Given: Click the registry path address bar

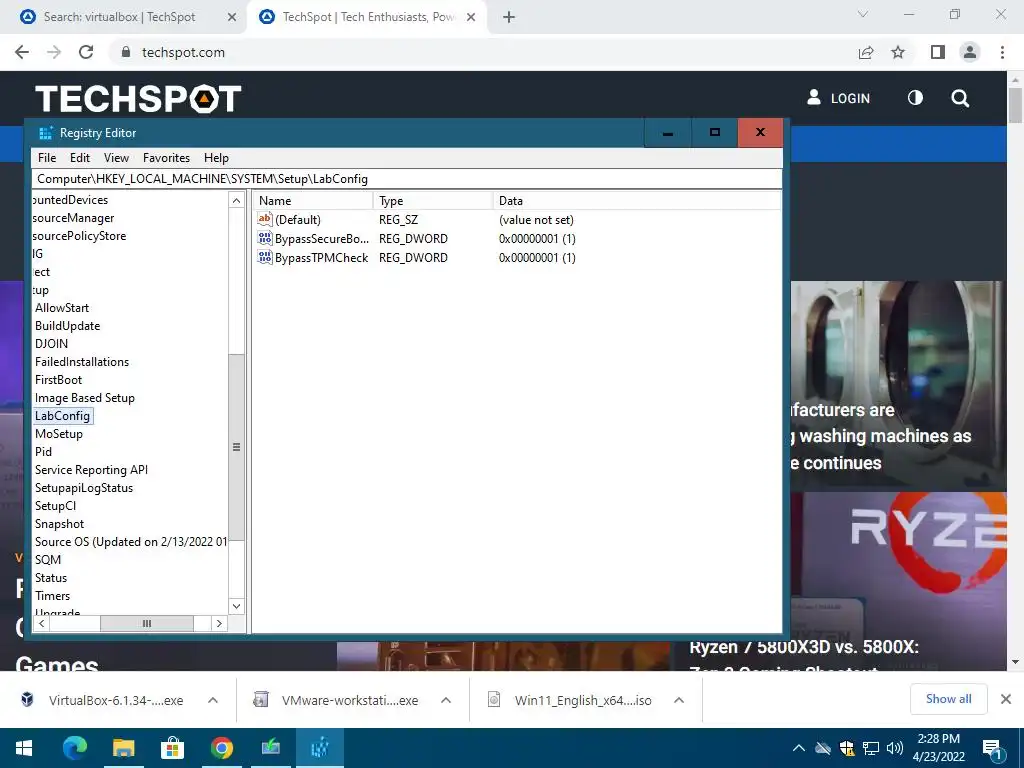Looking at the screenshot, I should click(406, 179).
